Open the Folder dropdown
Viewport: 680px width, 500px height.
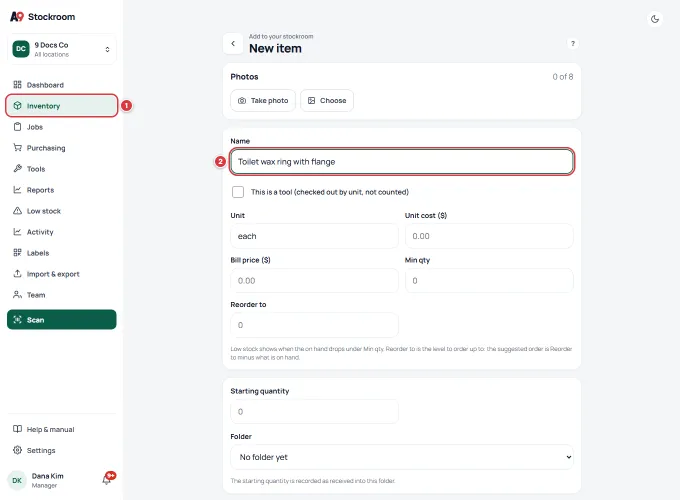pyautogui.click(x=402, y=457)
